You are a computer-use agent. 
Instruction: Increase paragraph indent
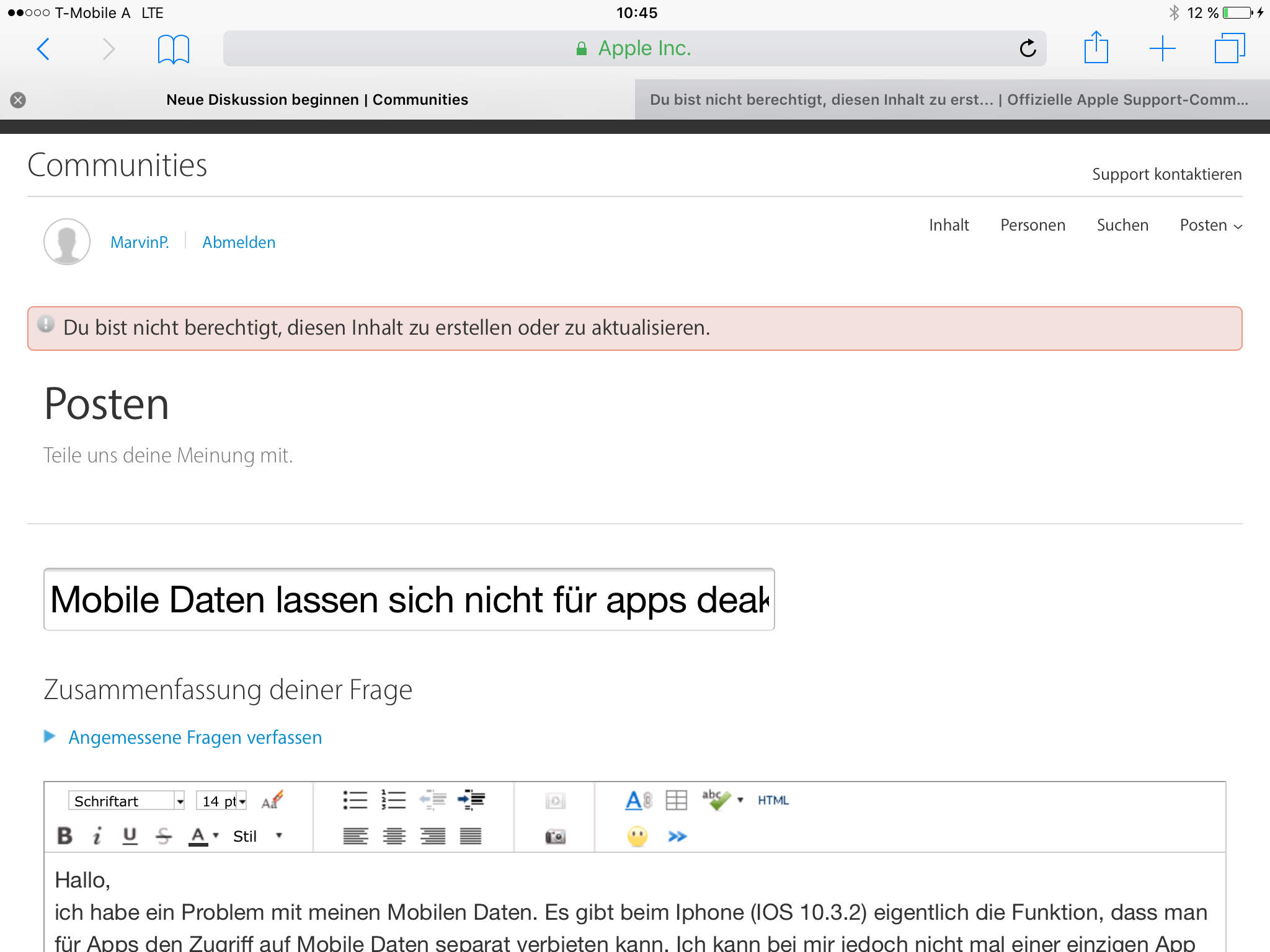(471, 800)
